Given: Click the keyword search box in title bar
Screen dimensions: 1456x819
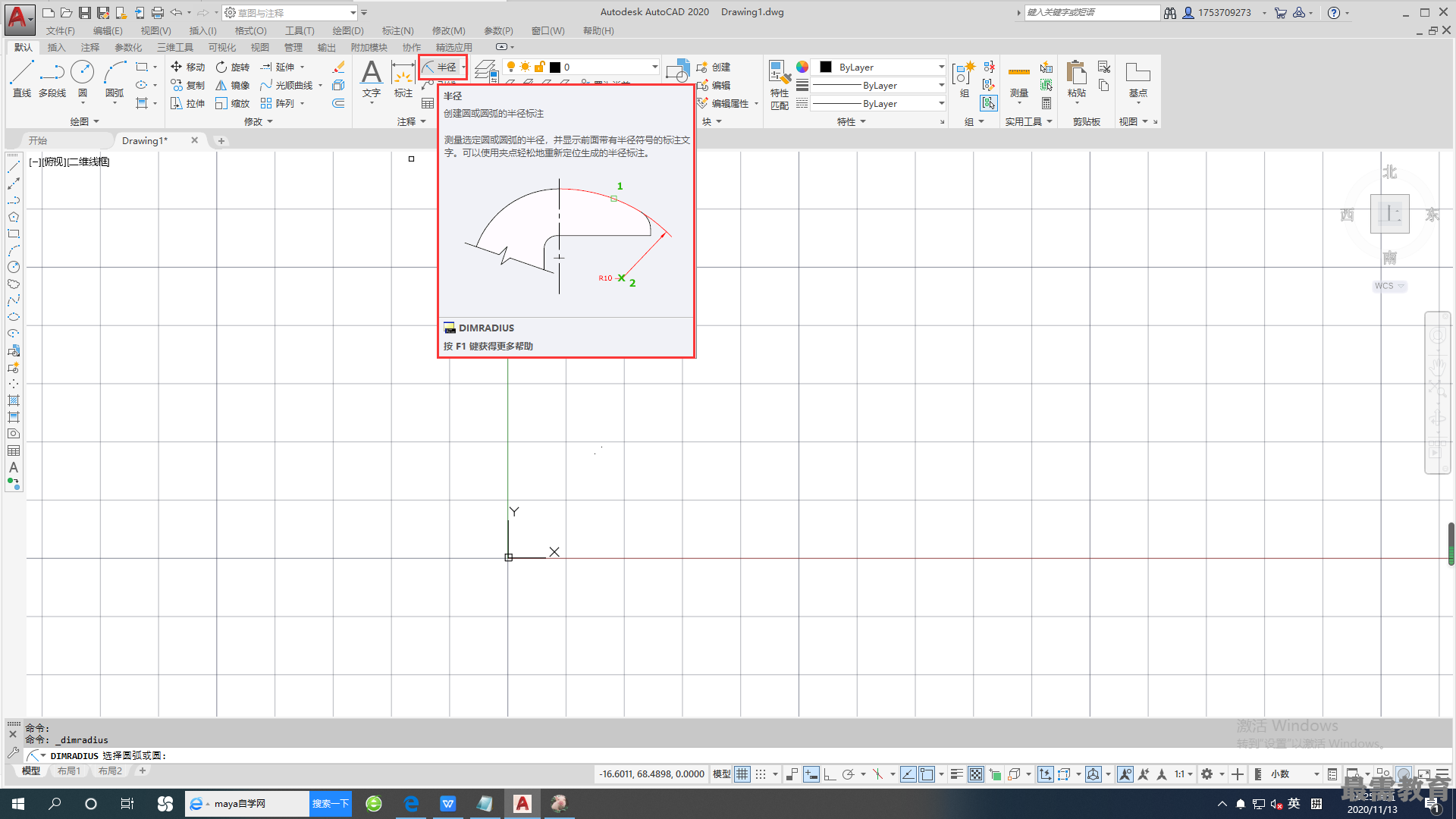Looking at the screenshot, I should [x=1092, y=12].
